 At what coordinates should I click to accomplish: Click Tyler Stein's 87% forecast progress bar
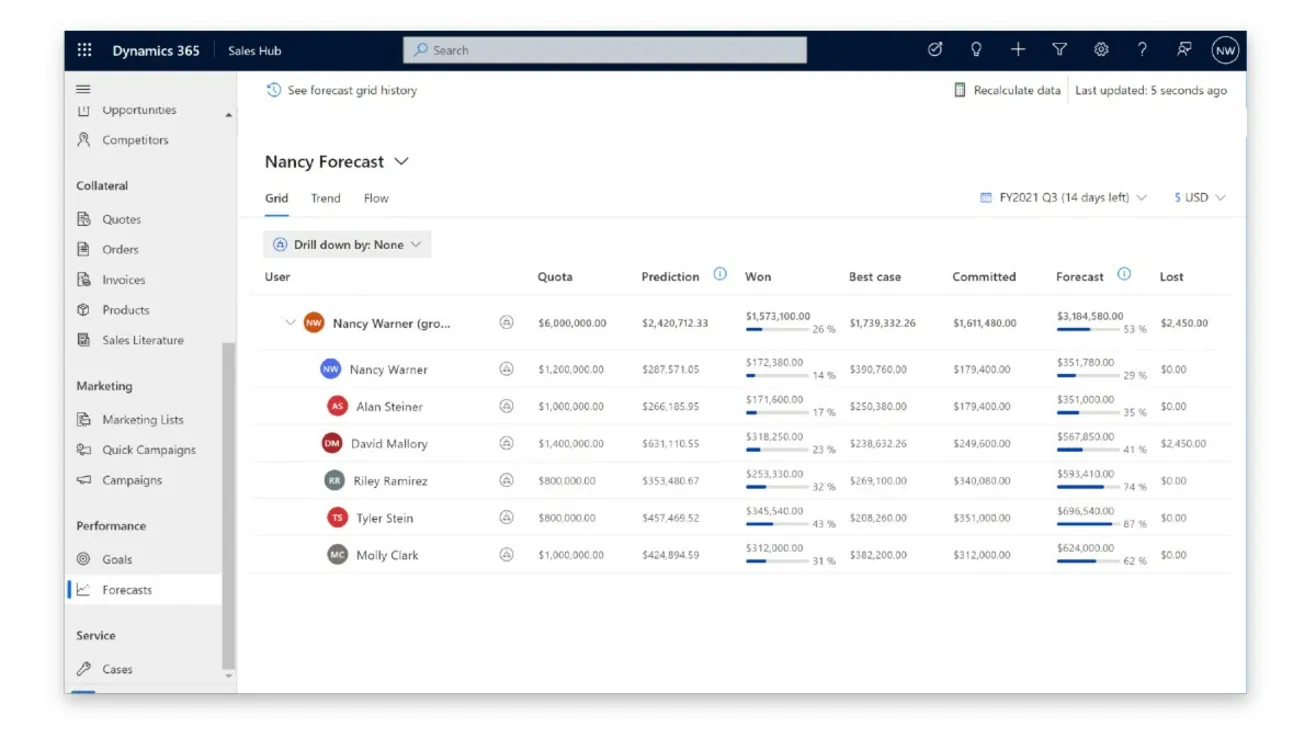click(1088, 523)
